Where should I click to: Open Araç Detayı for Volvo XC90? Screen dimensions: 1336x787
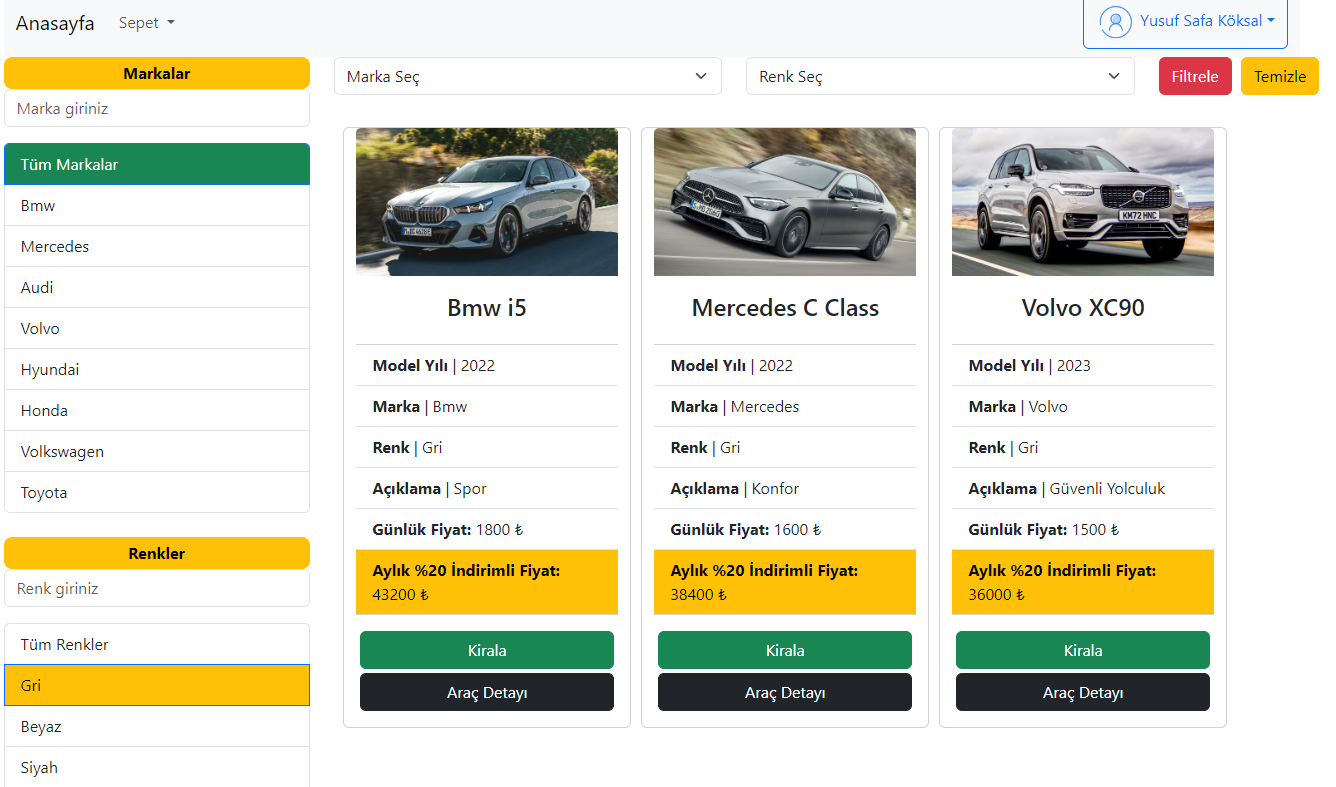click(1083, 692)
